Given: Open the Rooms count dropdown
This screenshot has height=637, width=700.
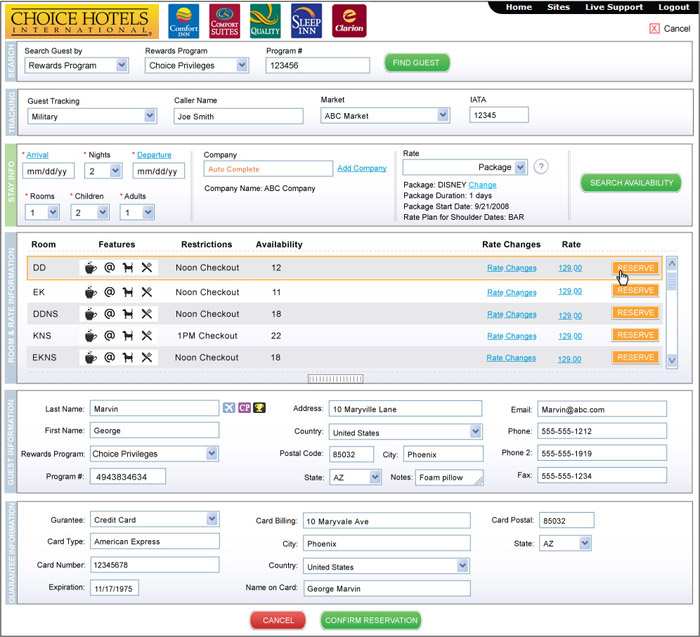Looking at the screenshot, I should pyautogui.click(x=53, y=212).
